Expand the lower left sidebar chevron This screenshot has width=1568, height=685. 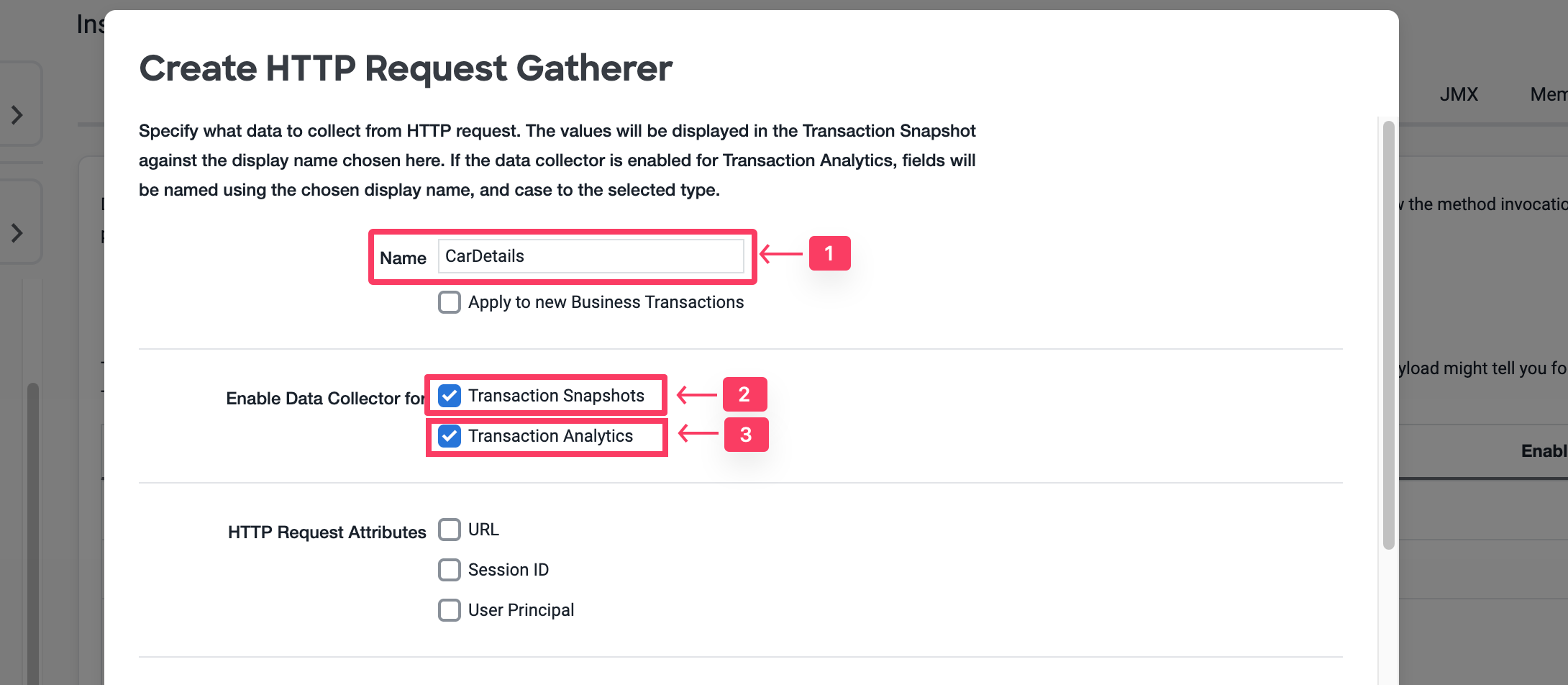coord(17,232)
